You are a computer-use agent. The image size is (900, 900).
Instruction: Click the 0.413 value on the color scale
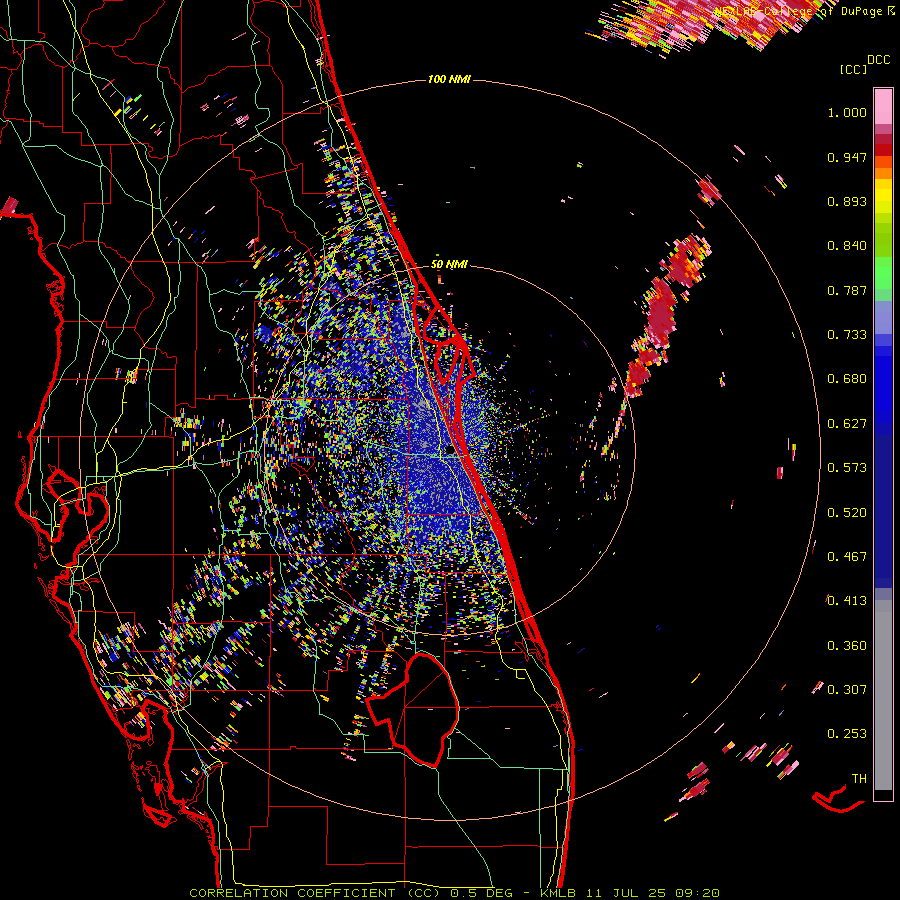[847, 601]
